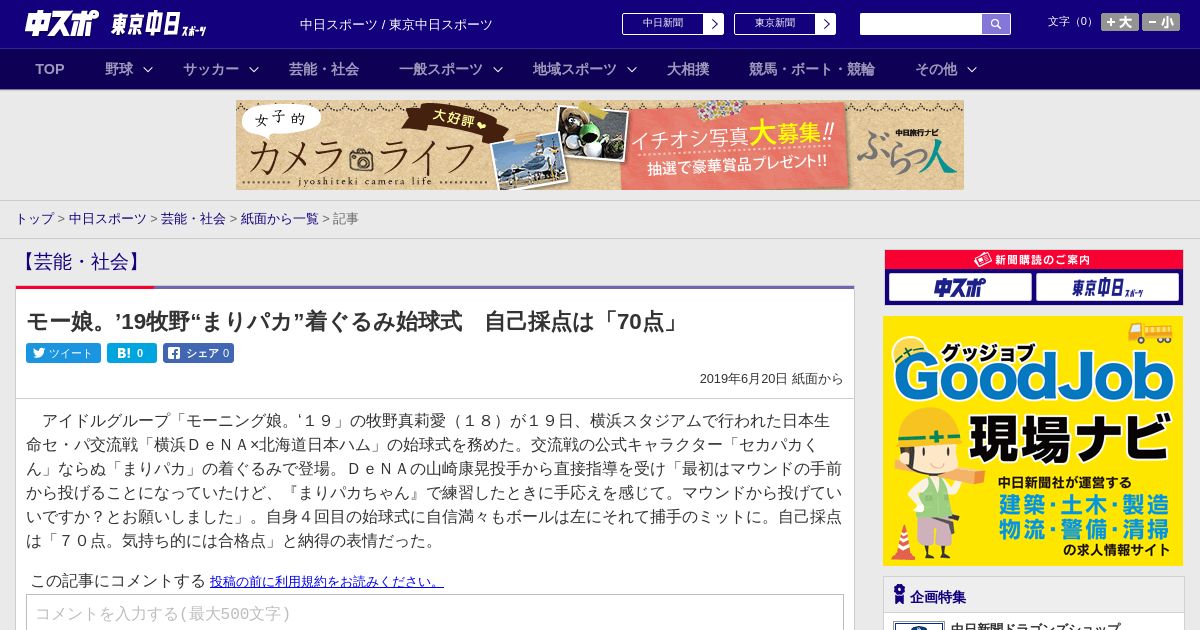The image size is (1200, 630).
Task: Click the 中日新聞ドラゴンズショップ thumbnail image
Action: [x=918, y=626]
